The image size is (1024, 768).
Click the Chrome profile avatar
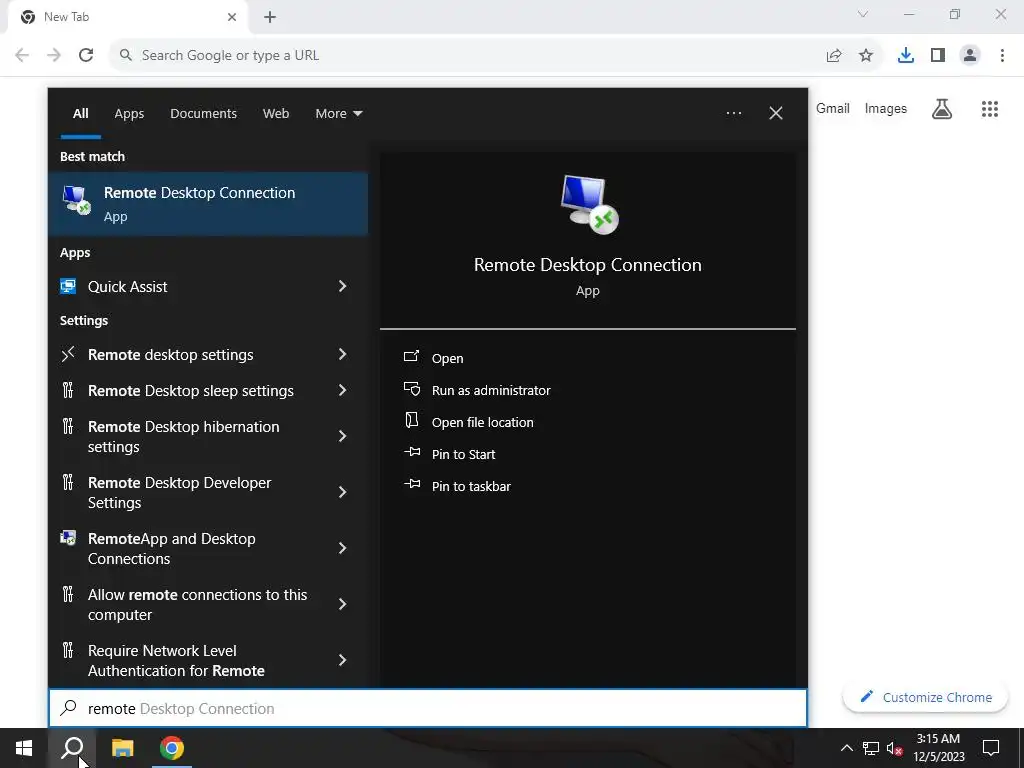pyautogui.click(x=970, y=56)
